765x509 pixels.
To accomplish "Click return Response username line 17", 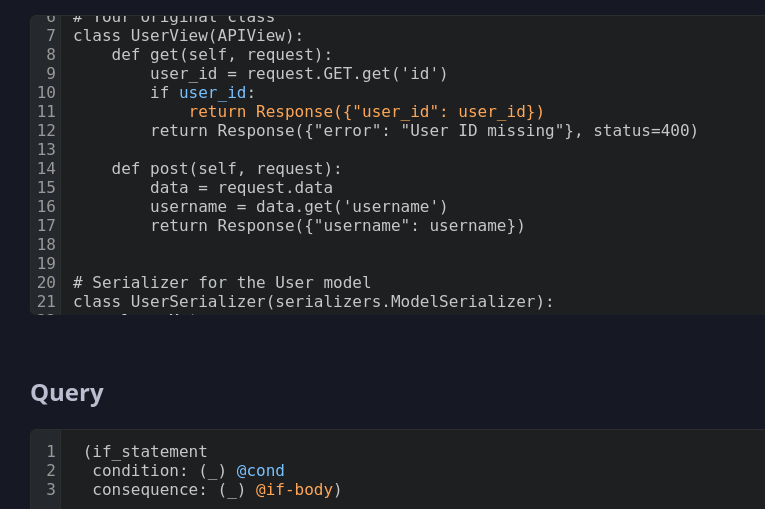I will [x=337, y=226].
